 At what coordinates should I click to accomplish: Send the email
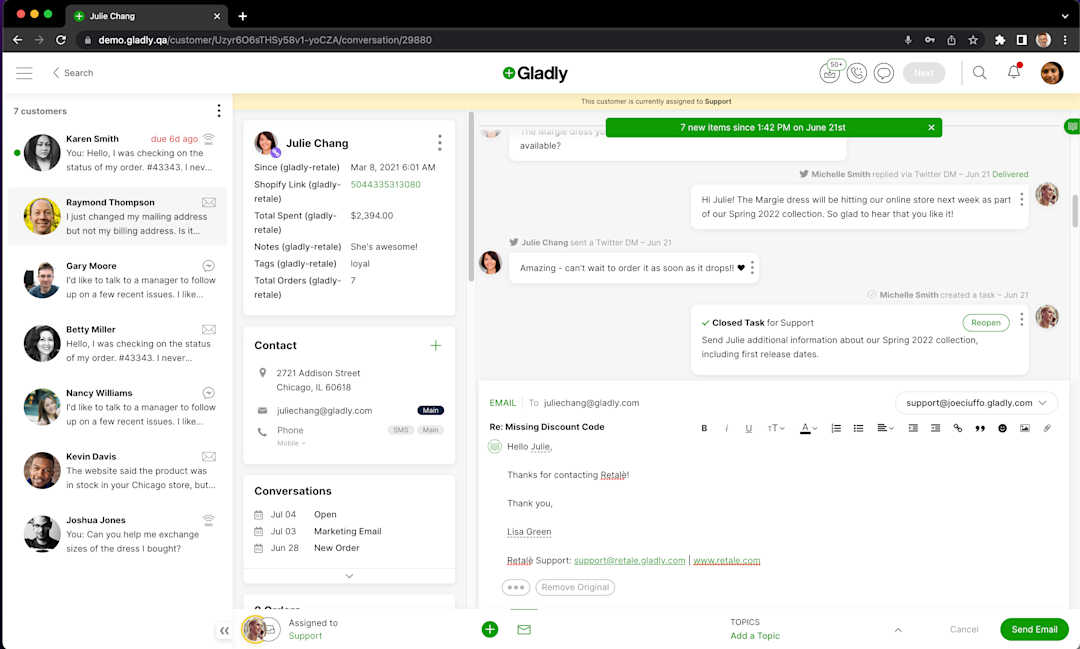point(1034,630)
